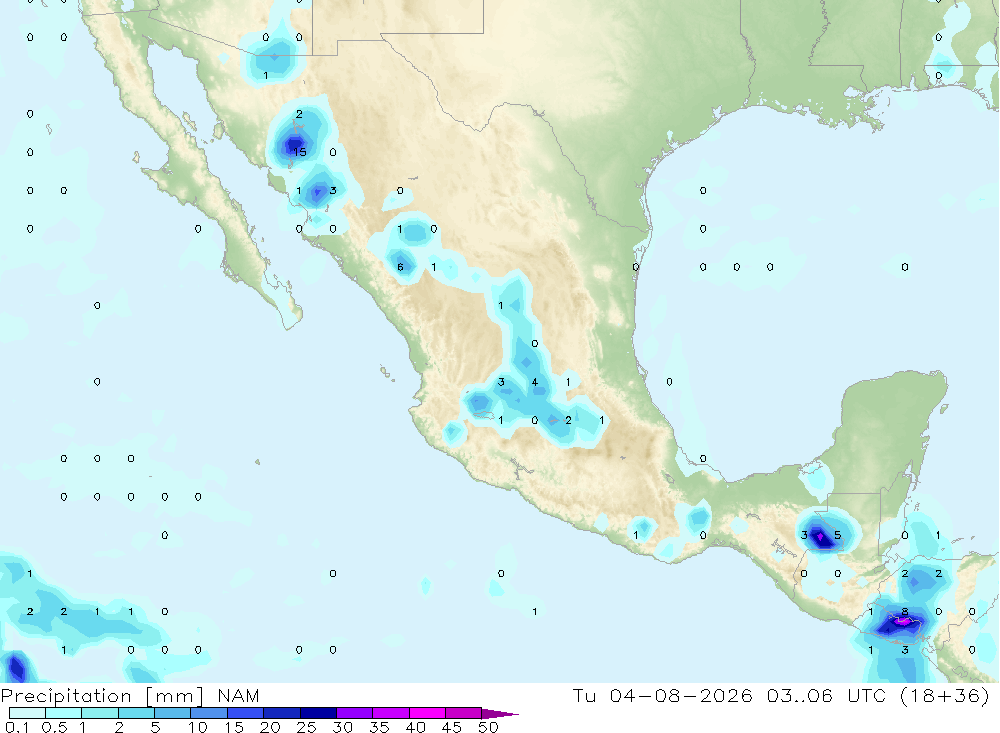Pick the 35 to 40 mm legend swatch

pyautogui.click(x=391, y=713)
